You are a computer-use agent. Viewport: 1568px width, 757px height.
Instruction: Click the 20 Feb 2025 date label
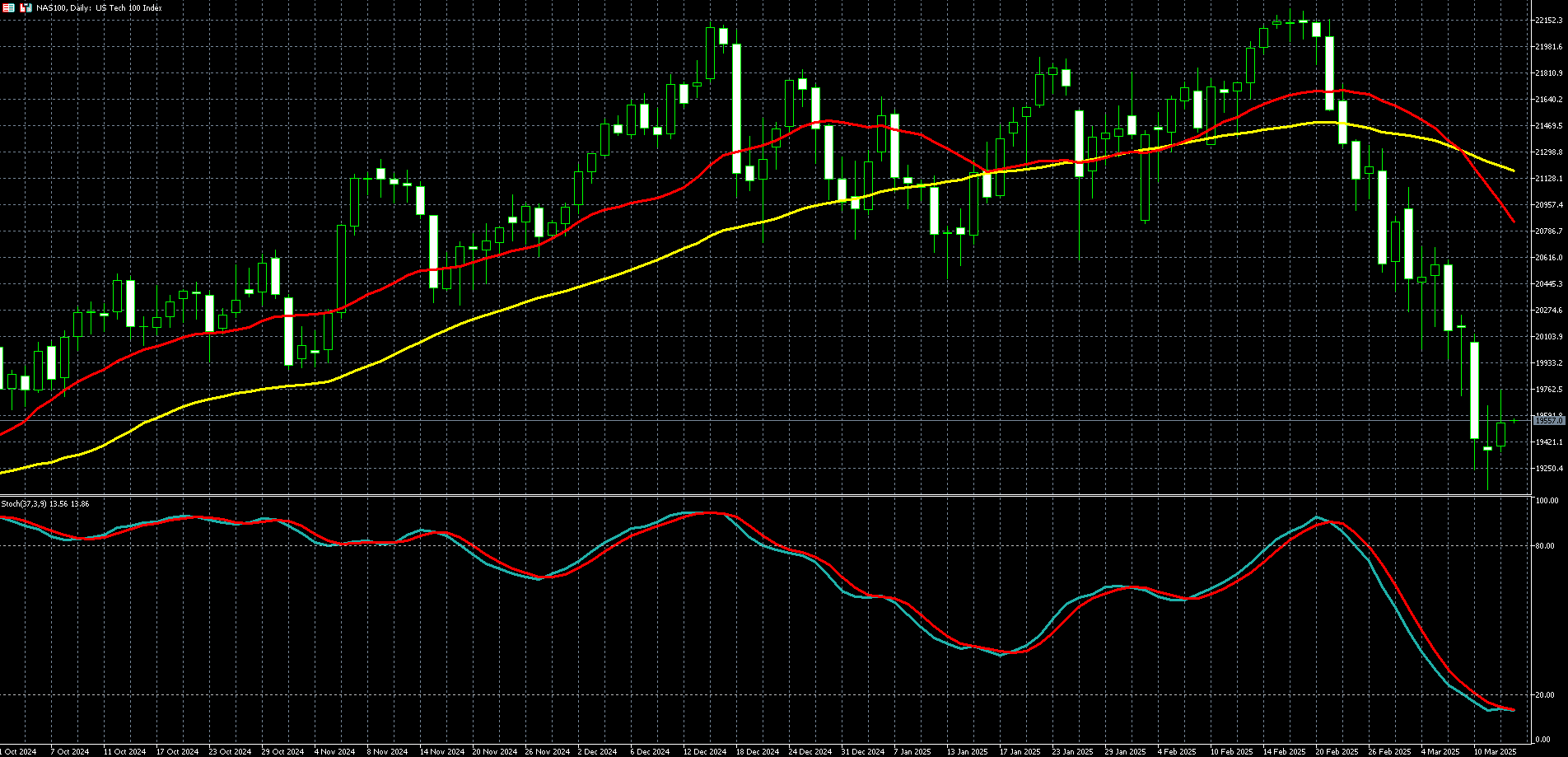click(x=1337, y=751)
